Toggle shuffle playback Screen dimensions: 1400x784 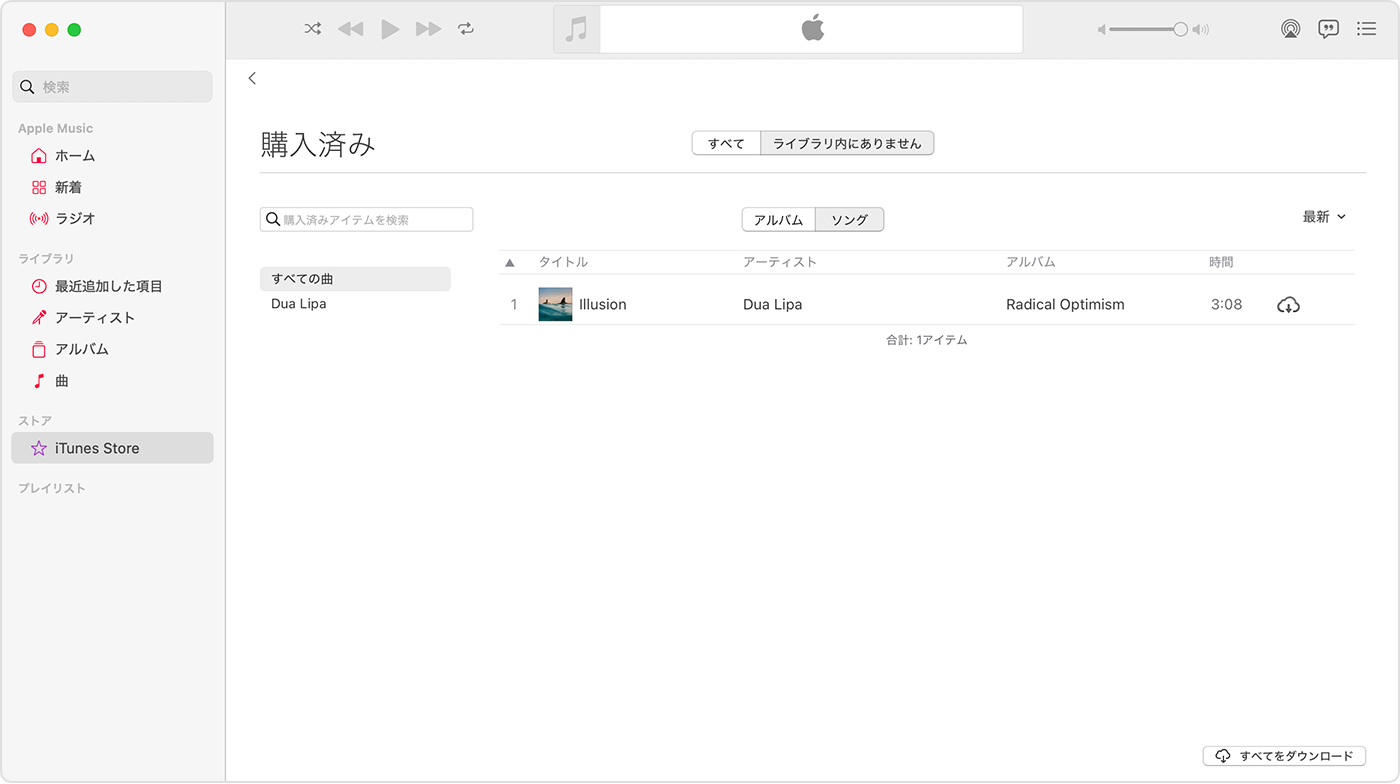[x=313, y=29]
